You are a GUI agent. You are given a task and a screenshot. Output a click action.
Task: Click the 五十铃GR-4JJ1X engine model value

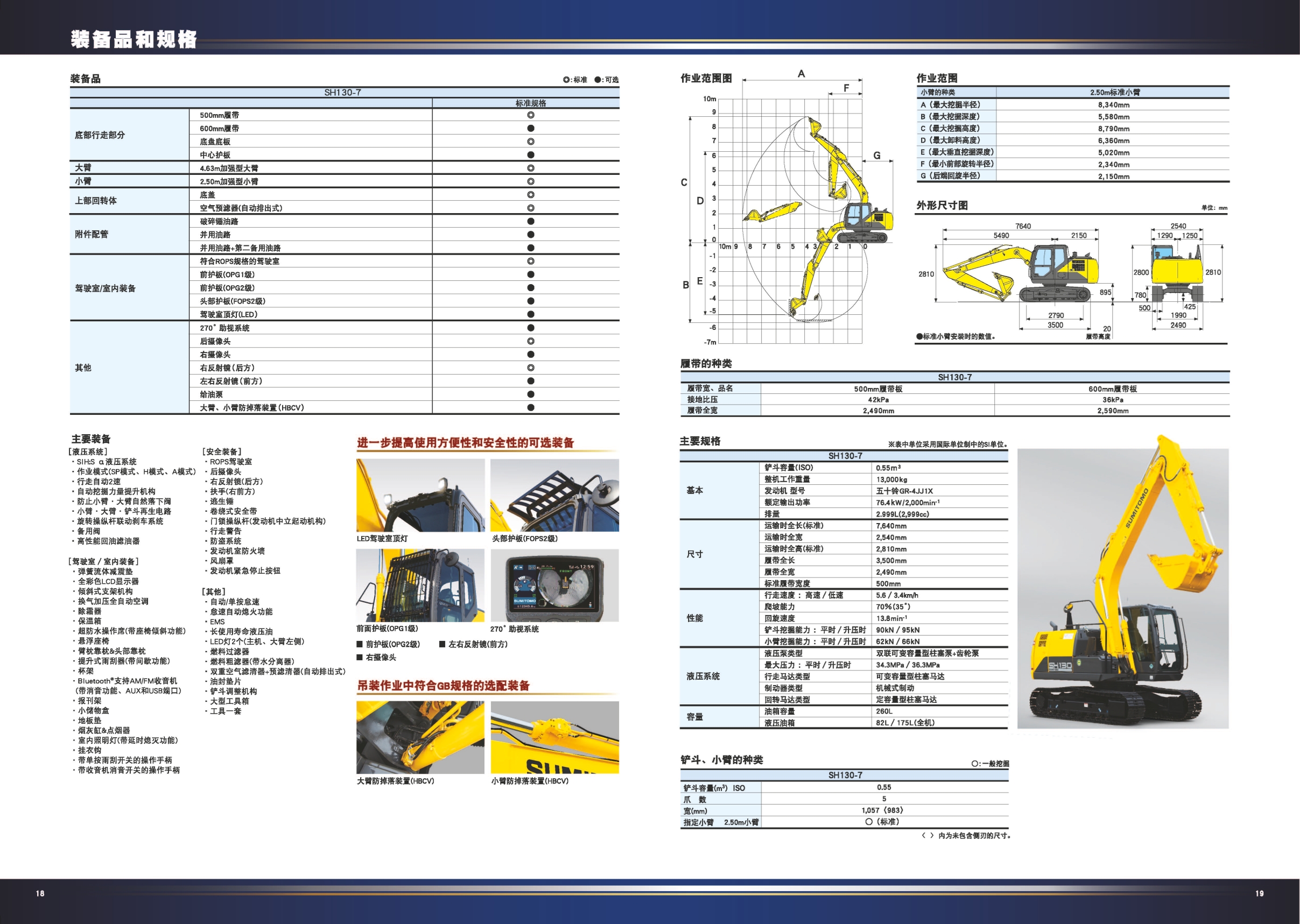[x=904, y=491]
